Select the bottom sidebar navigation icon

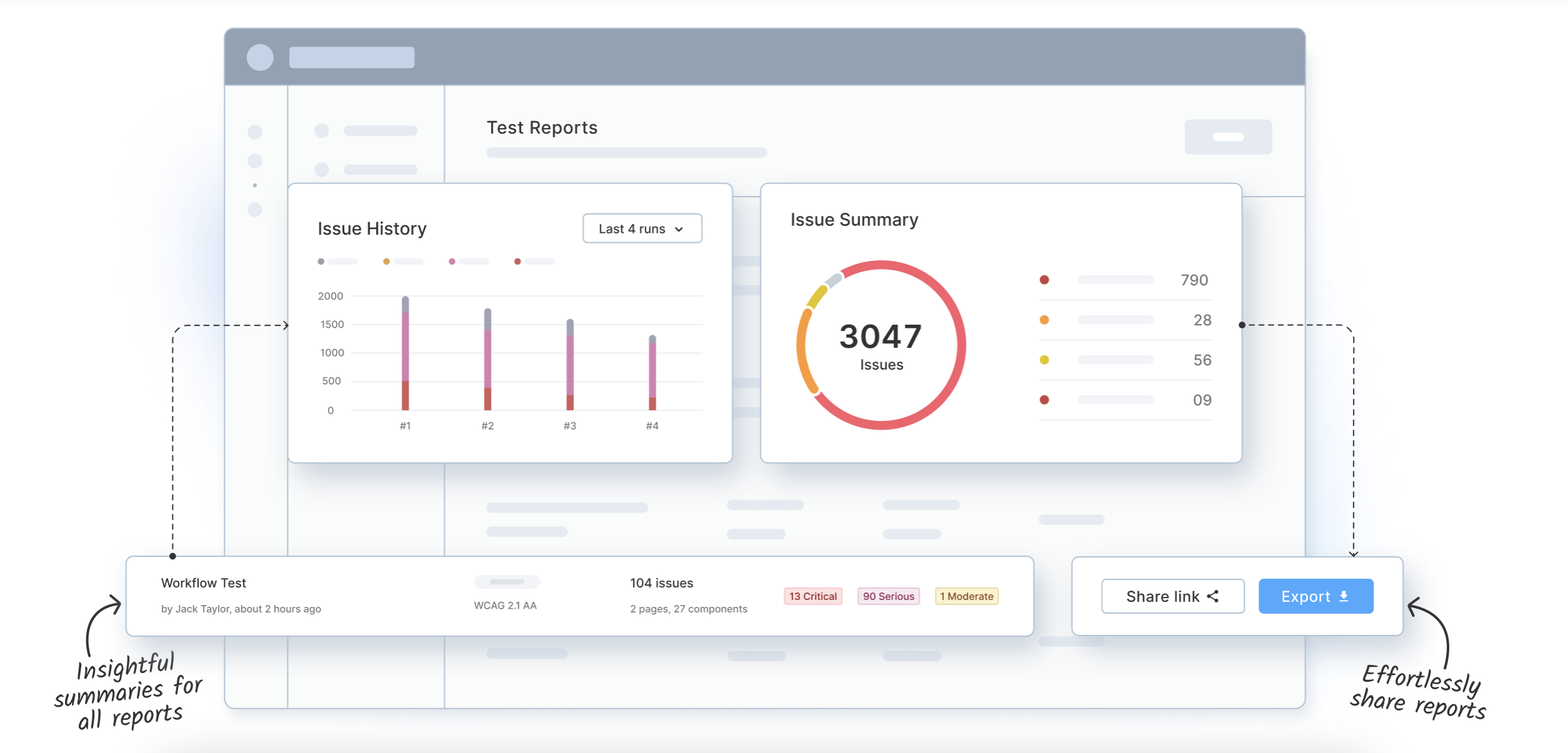[x=256, y=209]
